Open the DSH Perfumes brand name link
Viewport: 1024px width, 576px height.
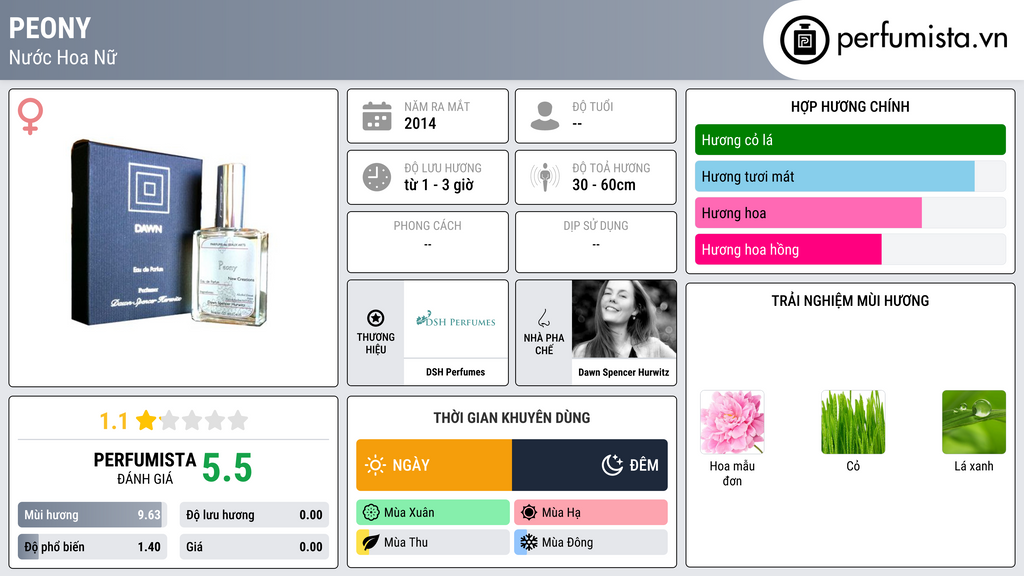point(456,372)
